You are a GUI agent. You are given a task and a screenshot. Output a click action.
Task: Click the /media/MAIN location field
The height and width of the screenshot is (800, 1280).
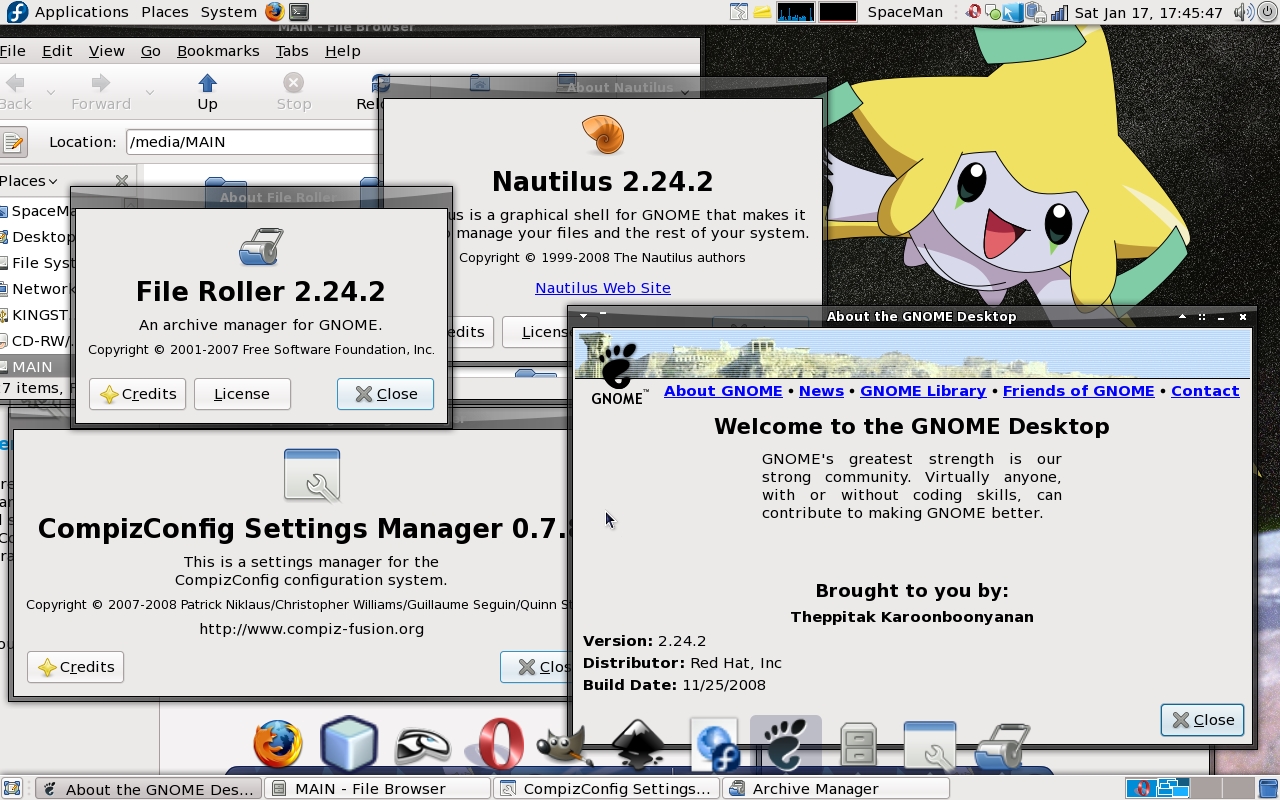(252, 142)
